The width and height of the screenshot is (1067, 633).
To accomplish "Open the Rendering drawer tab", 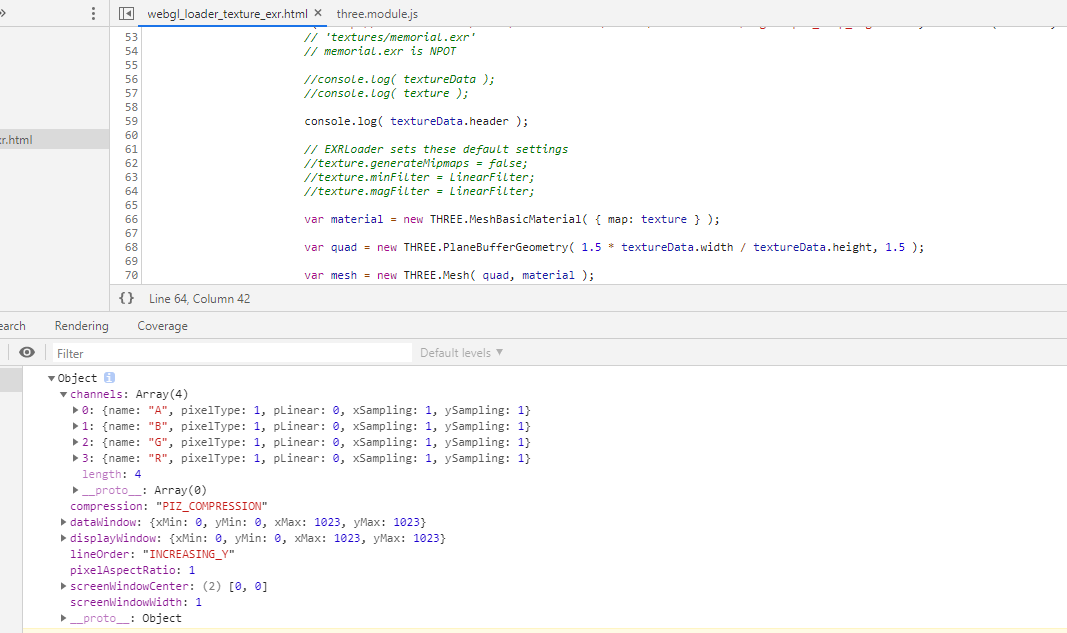I will click(x=82, y=326).
